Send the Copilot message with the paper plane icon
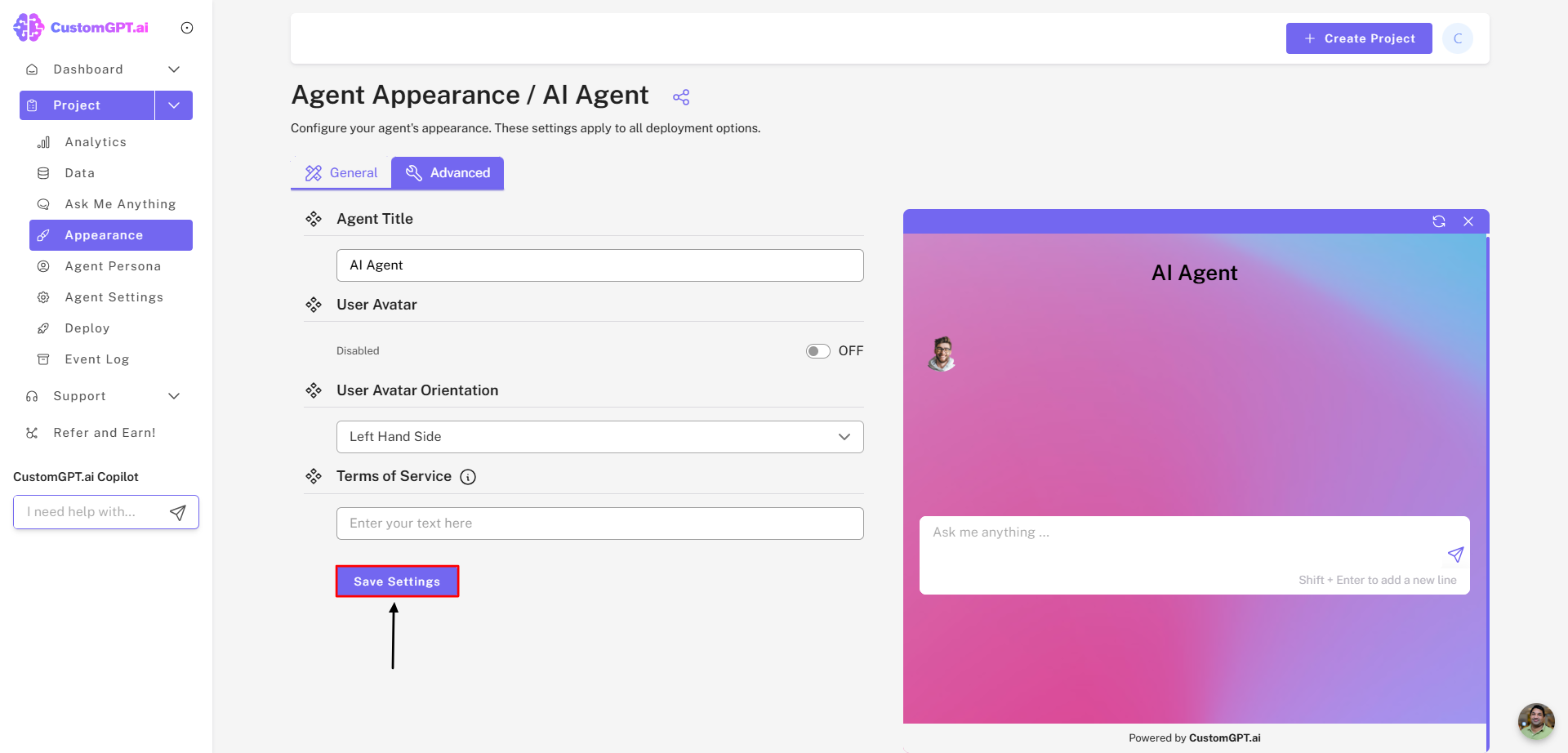Viewport: 1568px width, 753px height. (x=178, y=512)
